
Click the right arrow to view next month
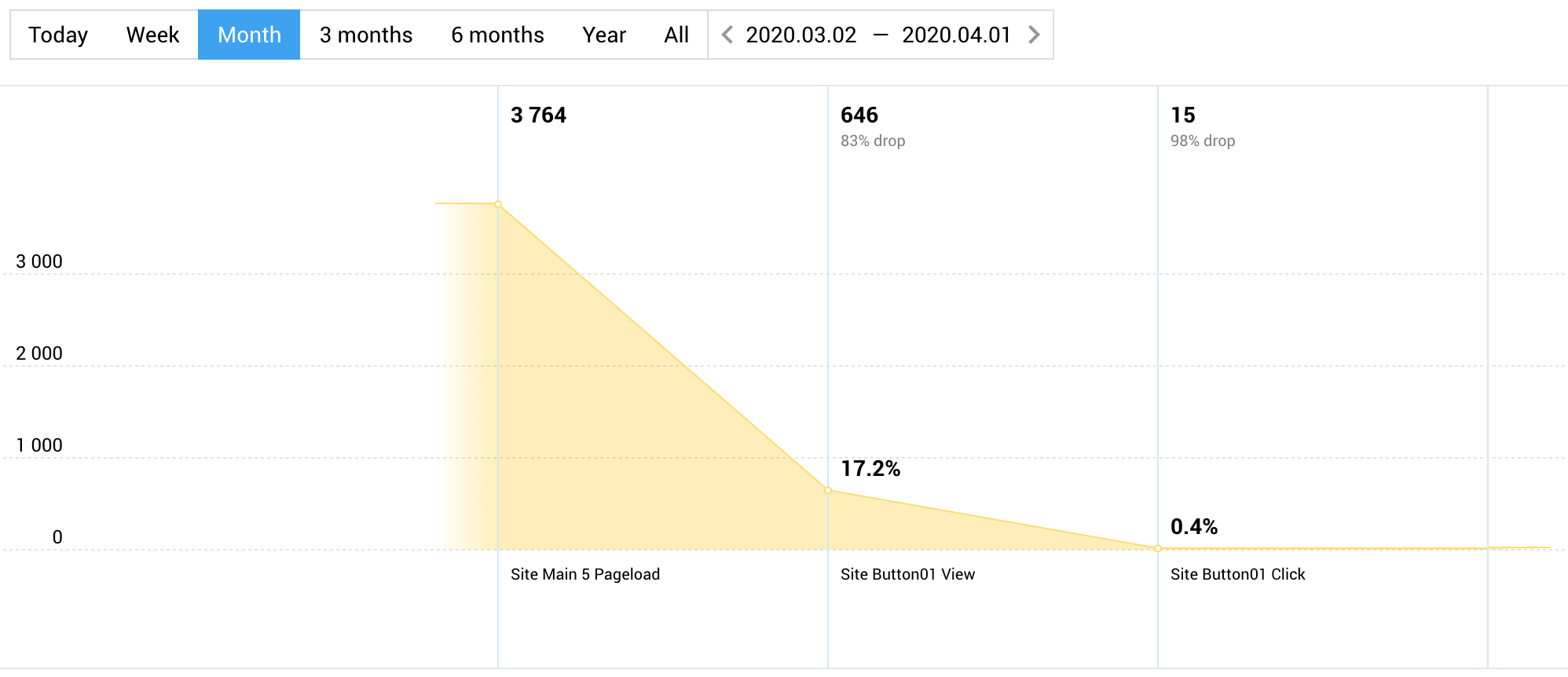(x=1034, y=35)
